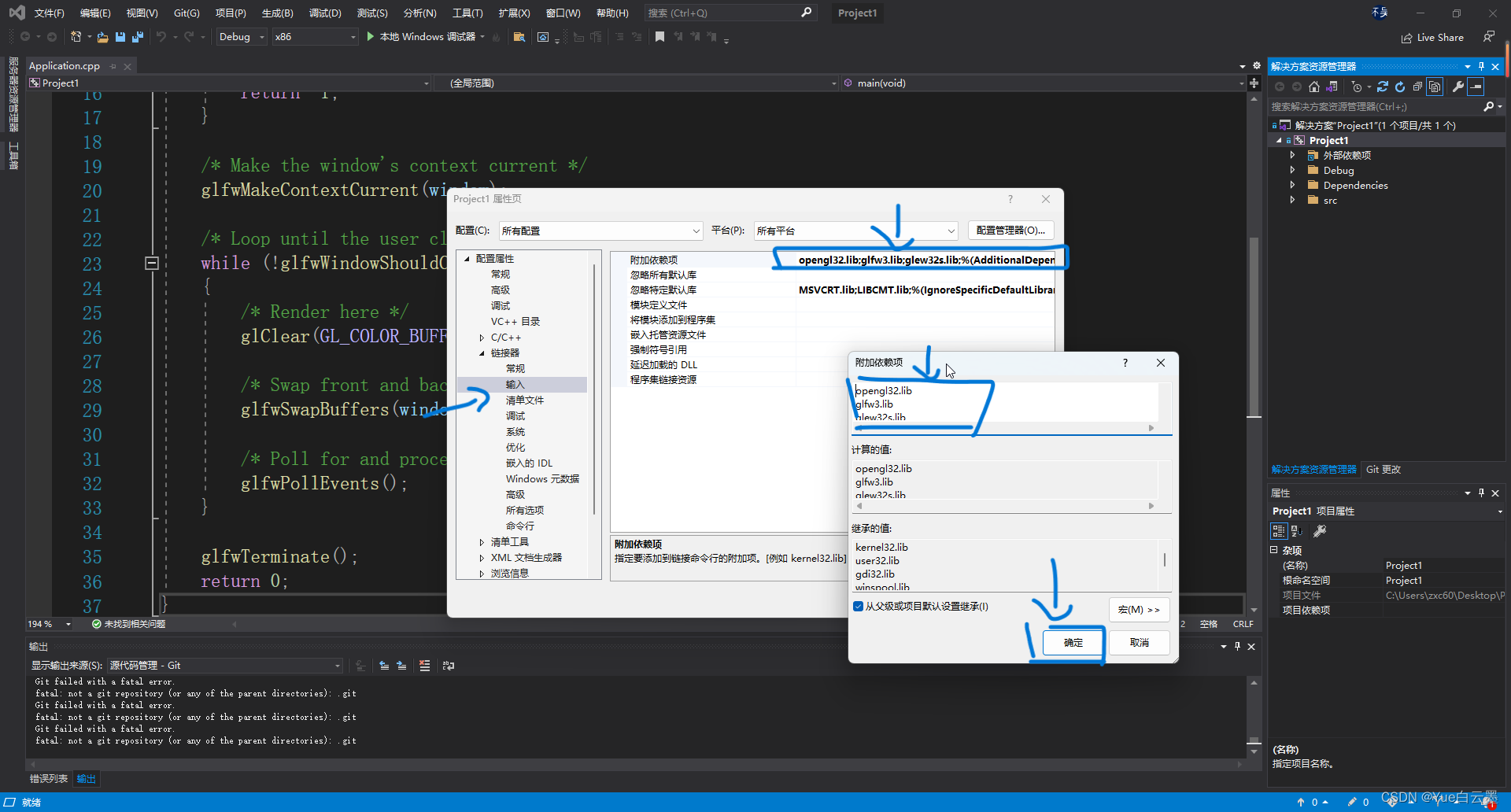
Task: Click the Save file icon
Action: coord(120,37)
